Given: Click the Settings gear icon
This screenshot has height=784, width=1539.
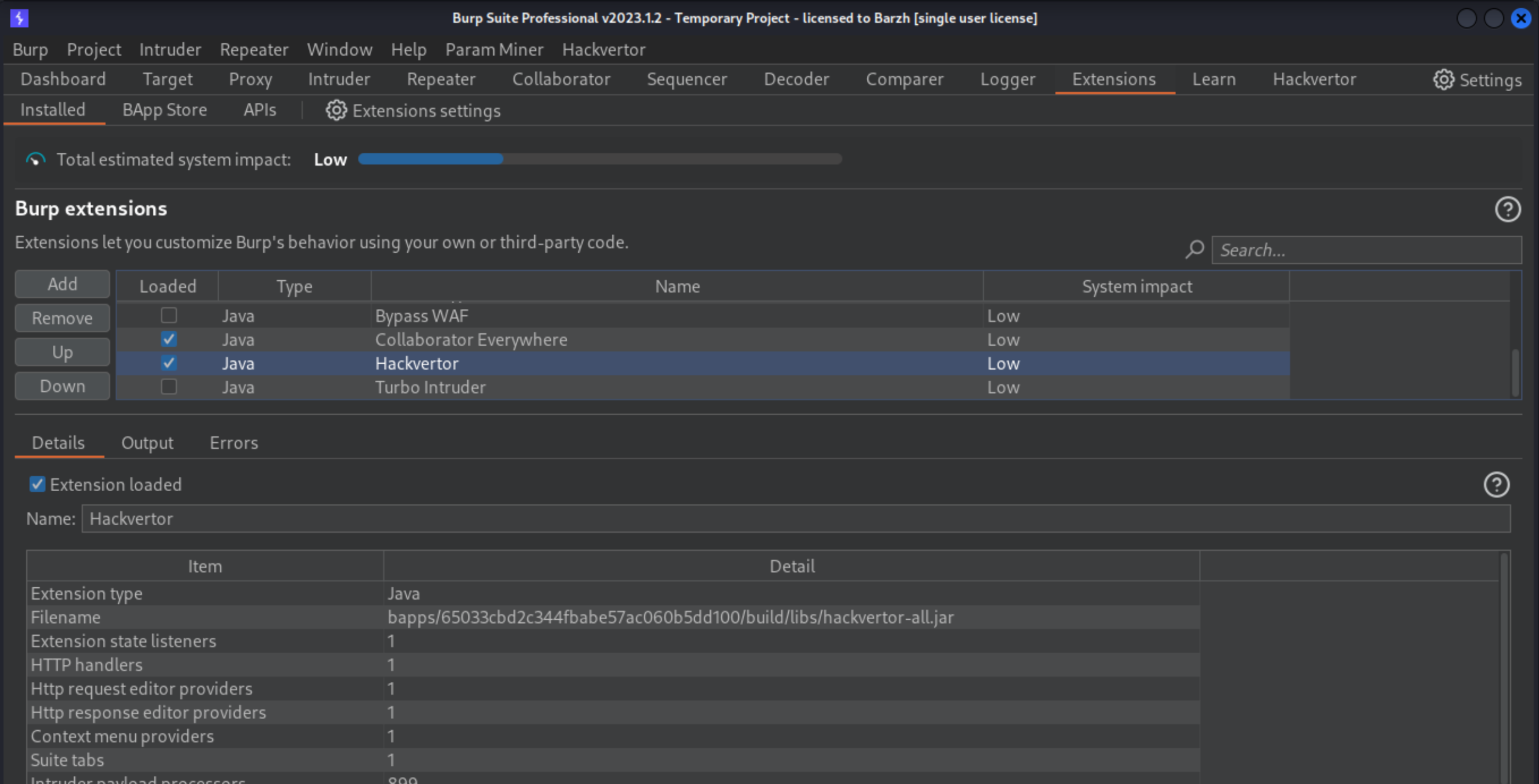Looking at the screenshot, I should tap(1443, 80).
